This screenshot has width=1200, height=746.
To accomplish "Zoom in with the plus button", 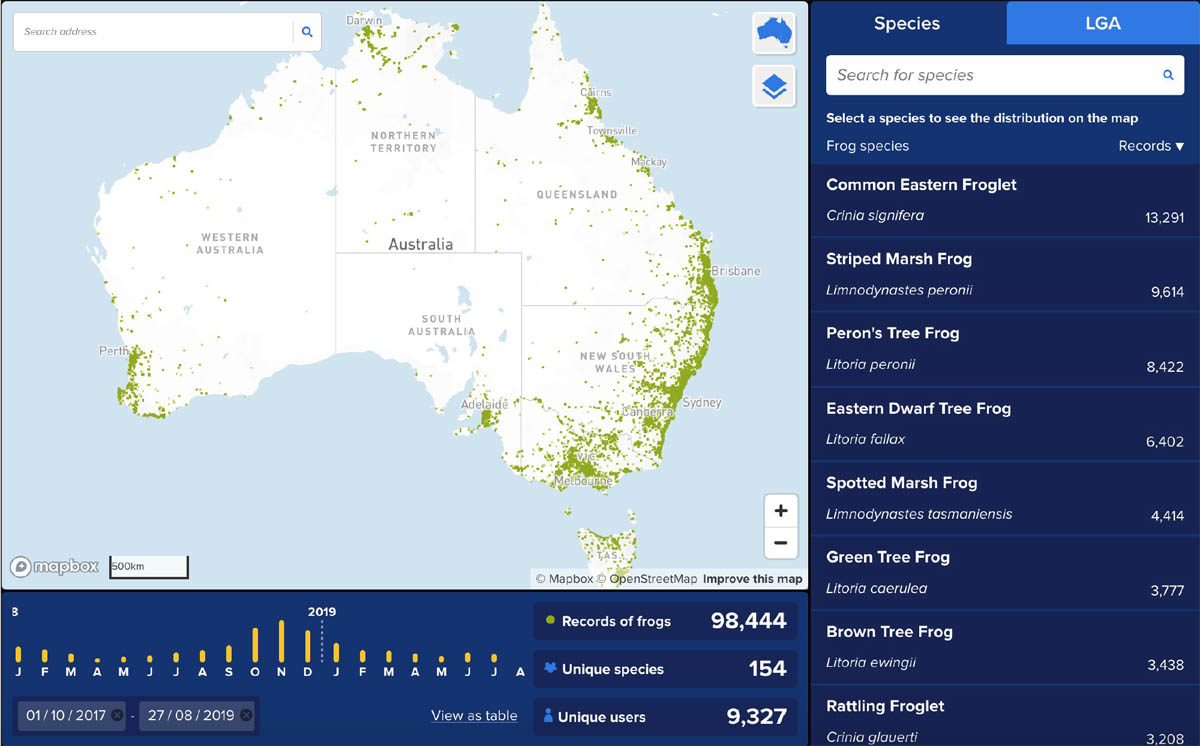I will click(780, 511).
